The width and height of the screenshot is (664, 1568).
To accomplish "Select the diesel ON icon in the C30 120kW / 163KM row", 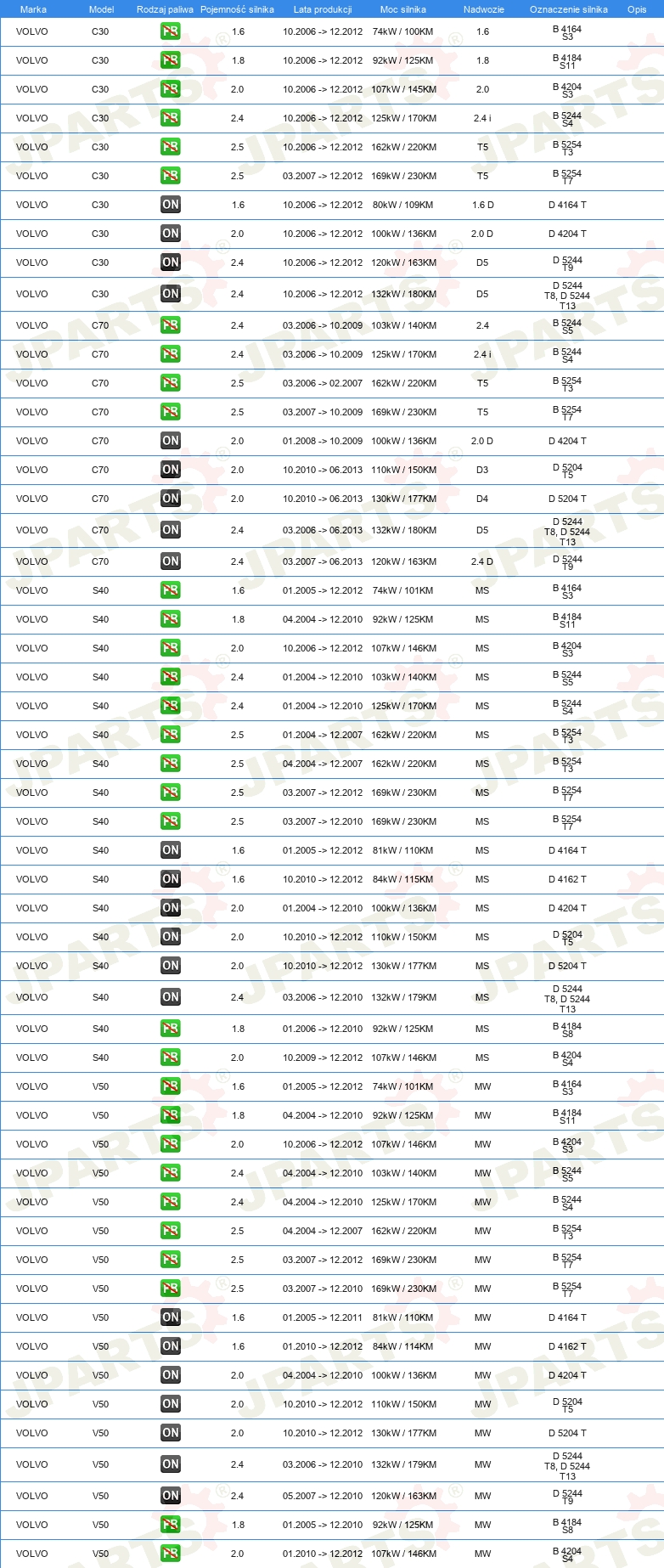I will [x=171, y=262].
